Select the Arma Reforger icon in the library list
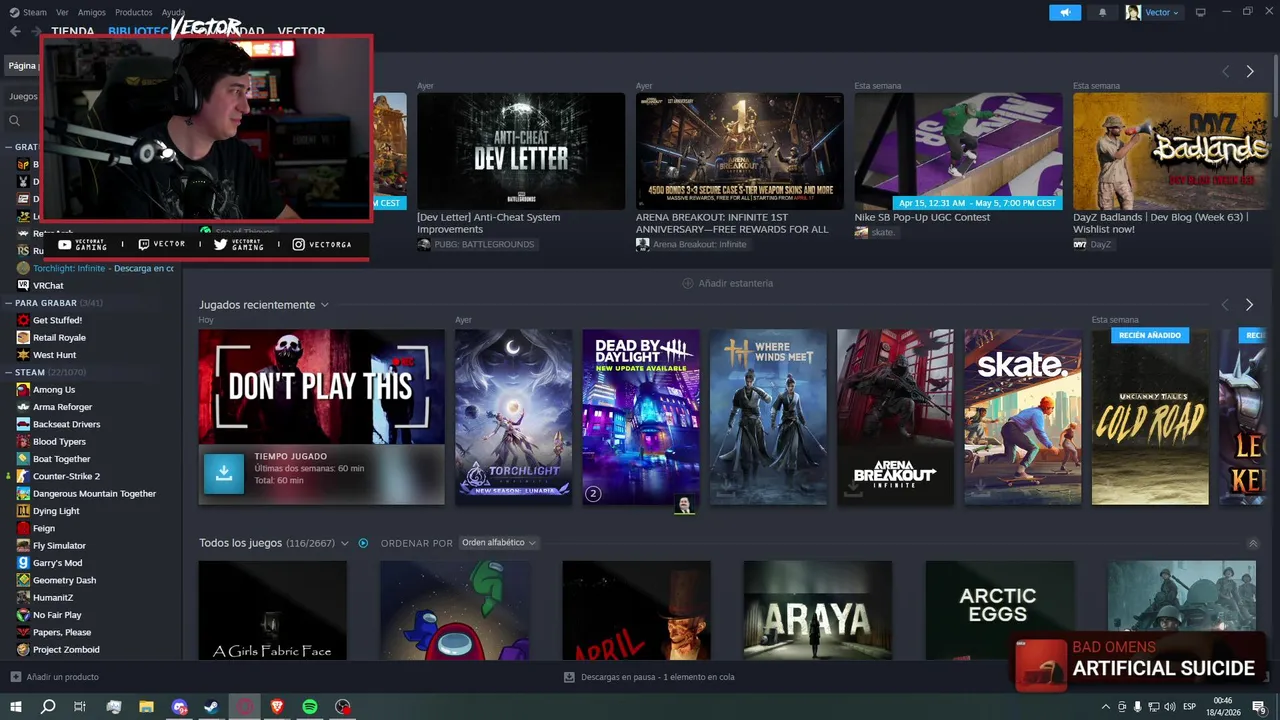 23,407
